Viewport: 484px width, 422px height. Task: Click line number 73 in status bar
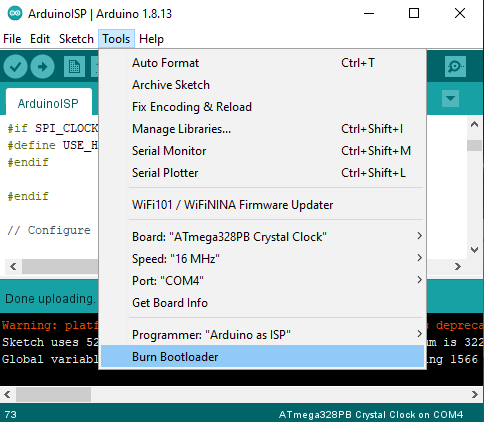[11, 415]
